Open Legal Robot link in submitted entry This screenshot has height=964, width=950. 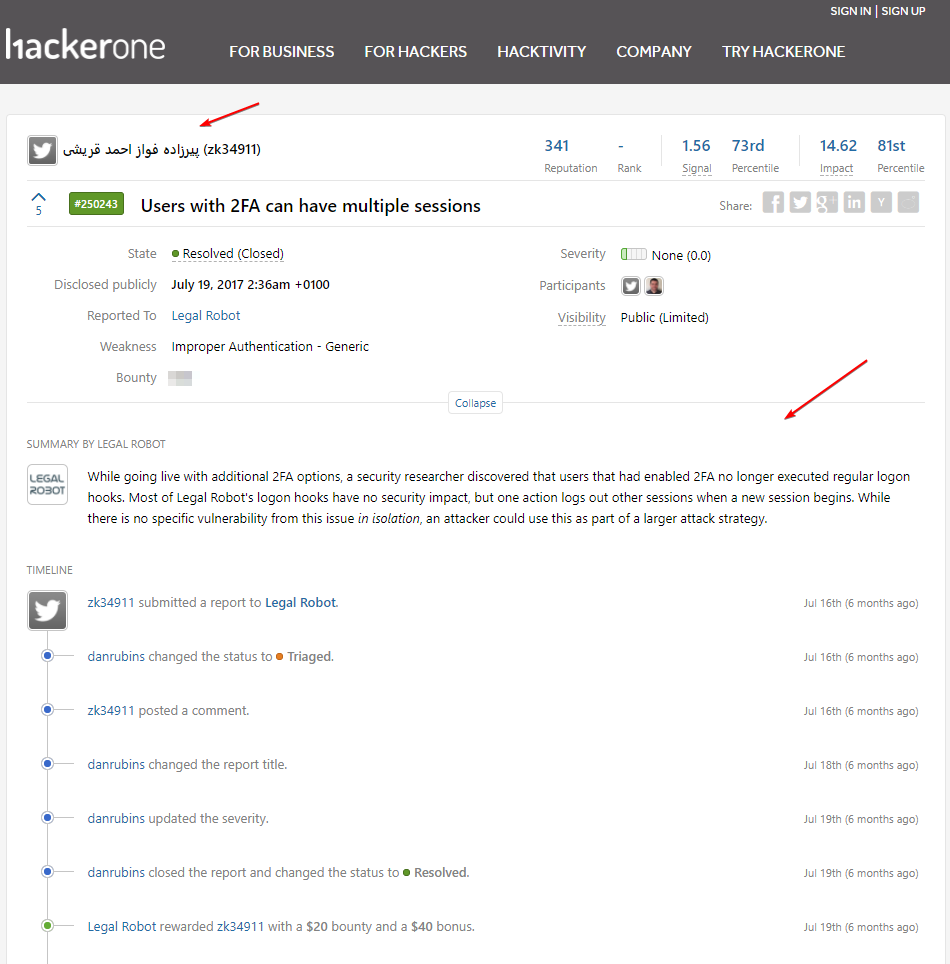pos(301,602)
